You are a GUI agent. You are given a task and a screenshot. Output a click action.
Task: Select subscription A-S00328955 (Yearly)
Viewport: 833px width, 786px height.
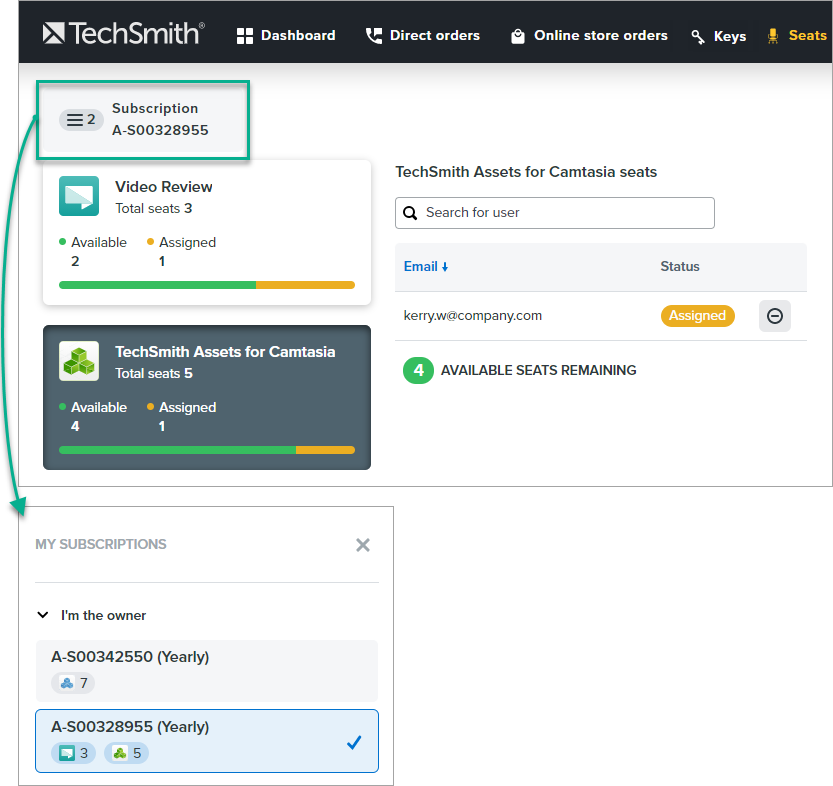click(x=207, y=740)
